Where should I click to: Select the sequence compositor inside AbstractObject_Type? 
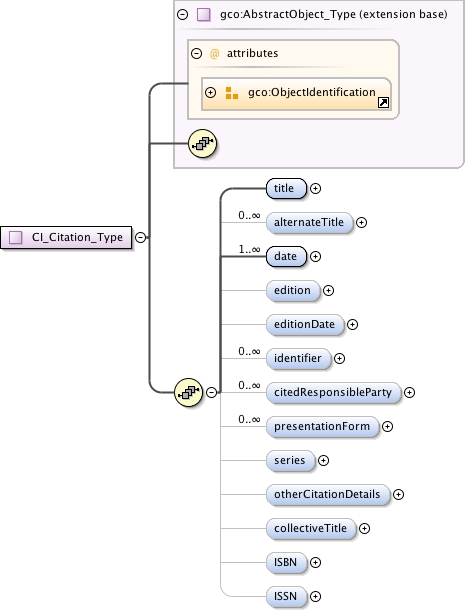coord(203,144)
